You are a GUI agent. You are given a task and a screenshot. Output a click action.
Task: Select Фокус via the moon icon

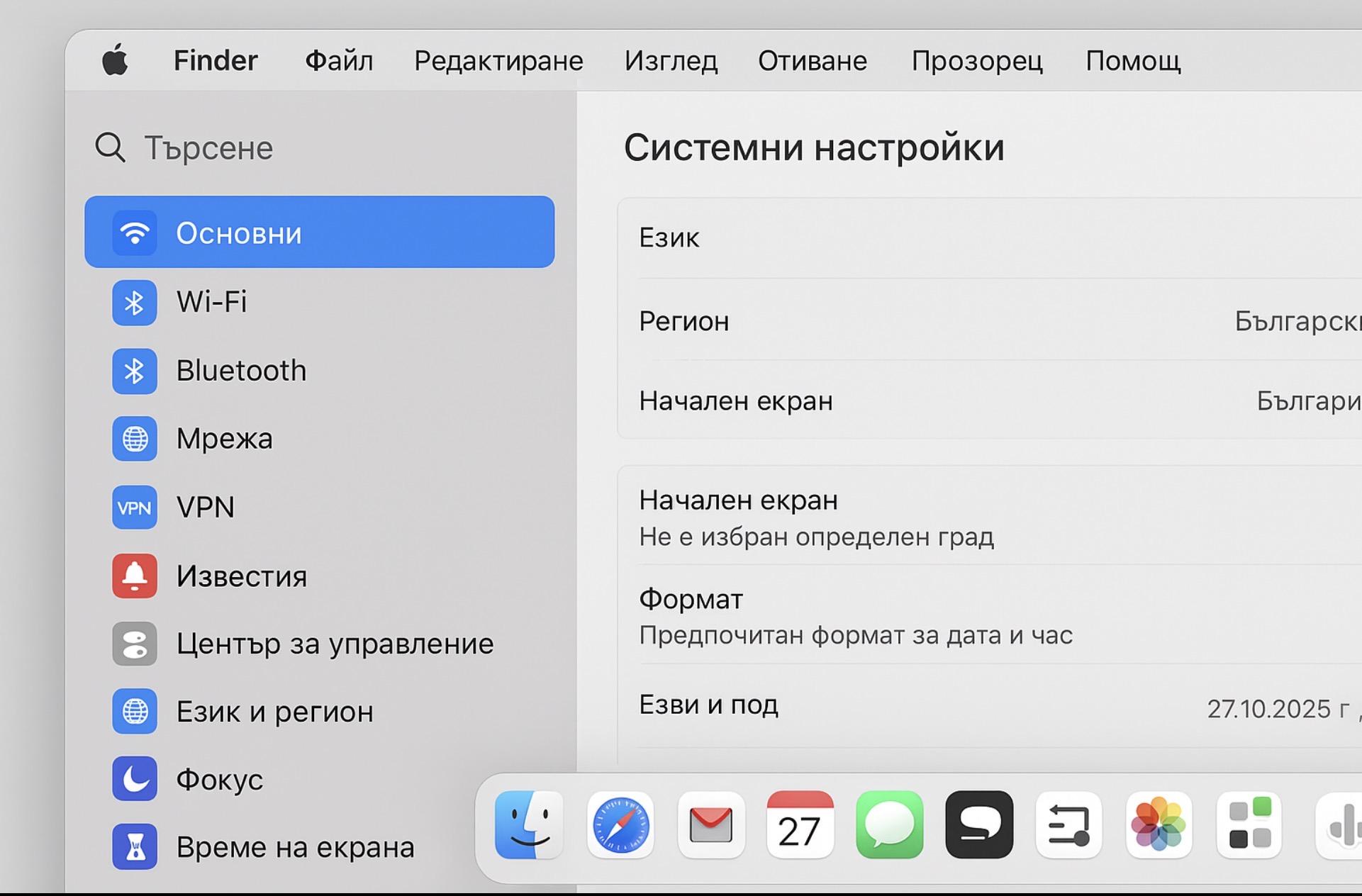point(135,779)
